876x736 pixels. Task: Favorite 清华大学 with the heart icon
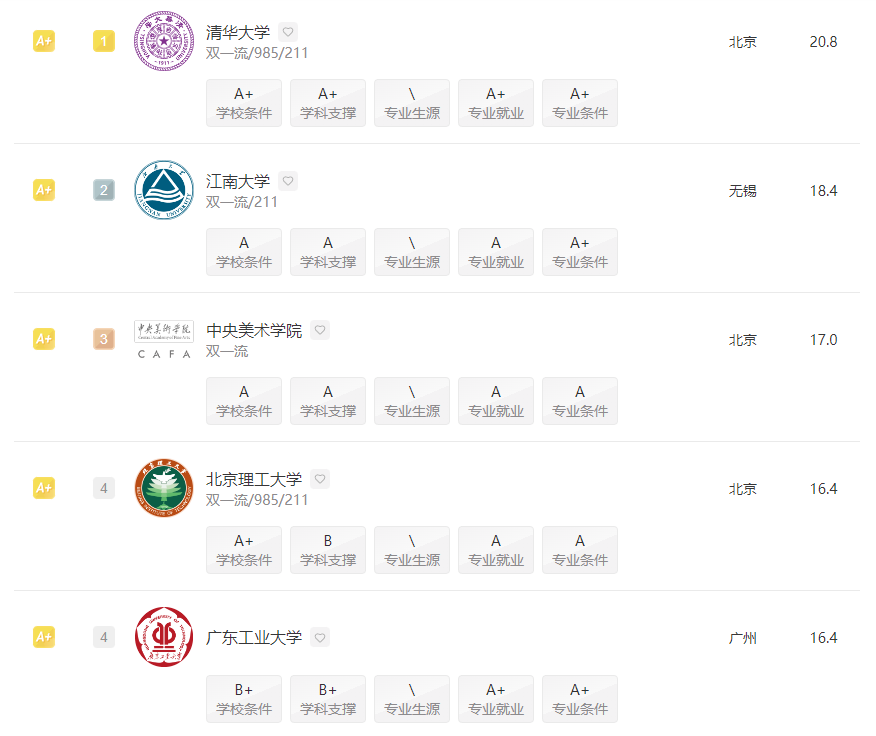click(x=288, y=32)
